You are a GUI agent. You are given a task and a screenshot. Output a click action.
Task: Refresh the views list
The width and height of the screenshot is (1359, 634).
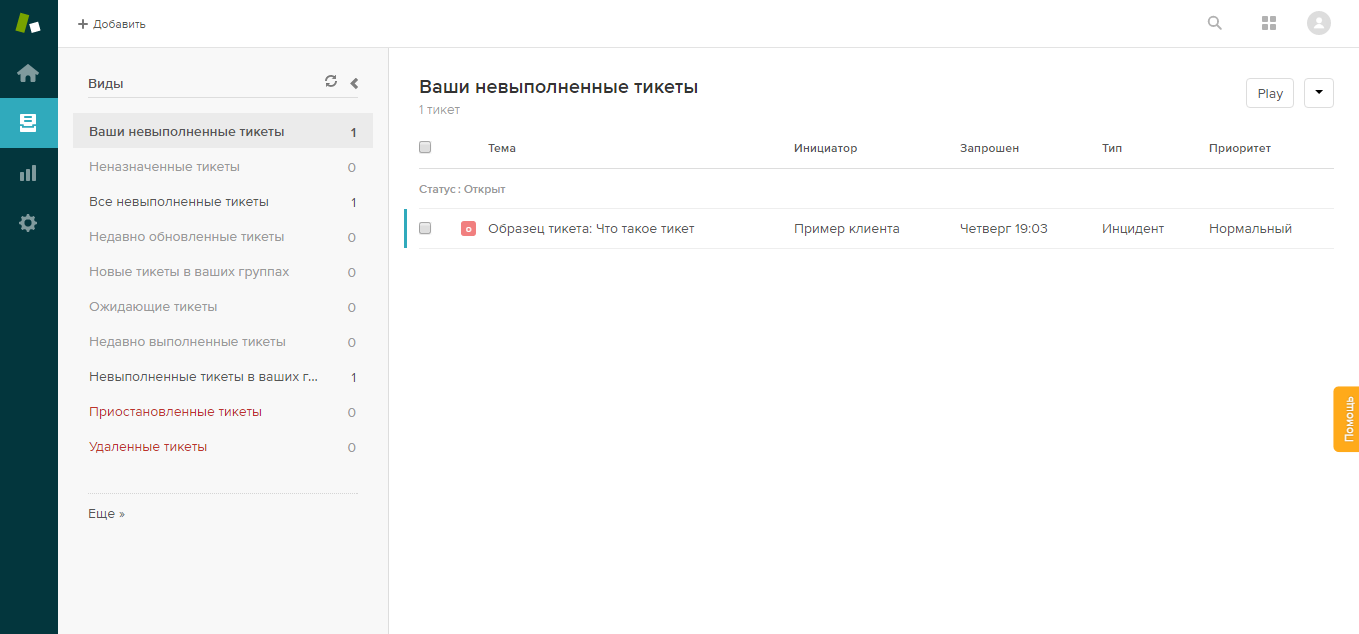(x=331, y=82)
